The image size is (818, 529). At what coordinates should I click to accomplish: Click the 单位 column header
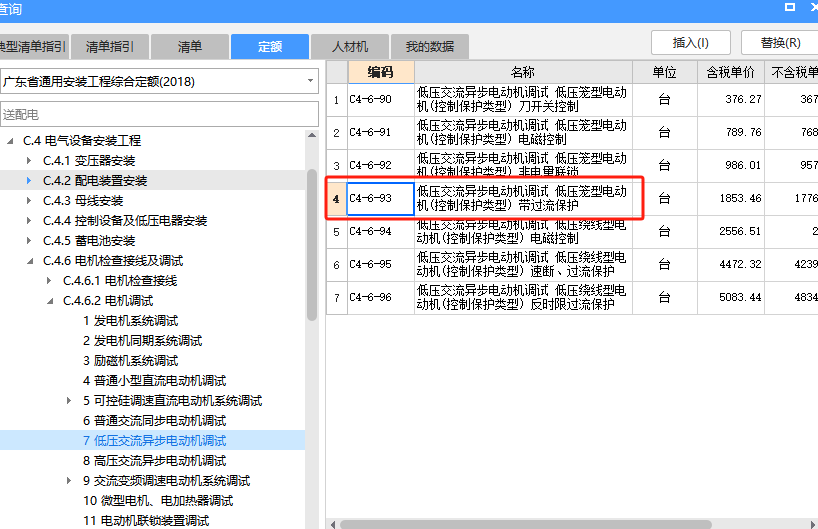[665, 72]
